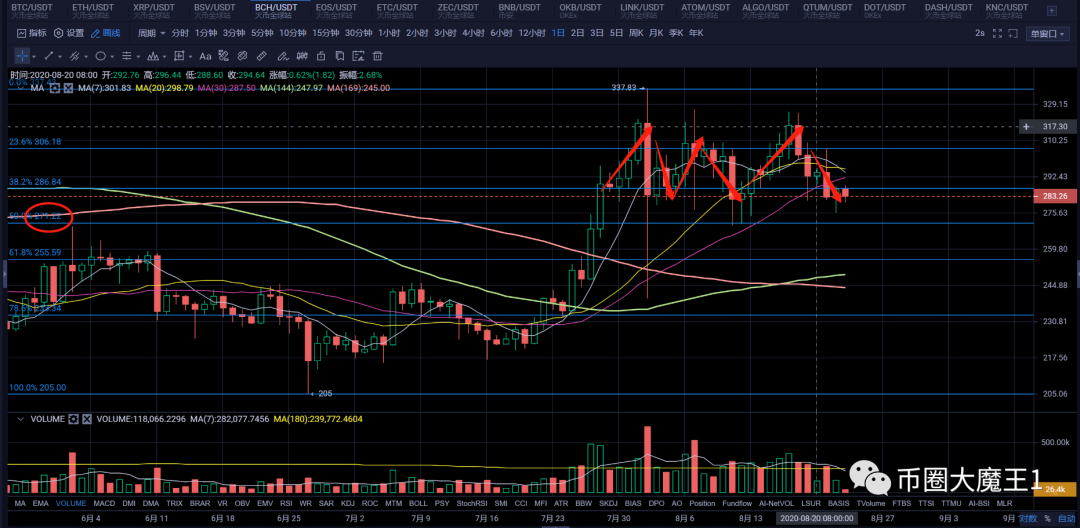This screenshot has width=1080, height=528.
Task: Open the 周期 period dropdown
Action: coord(152,33)
